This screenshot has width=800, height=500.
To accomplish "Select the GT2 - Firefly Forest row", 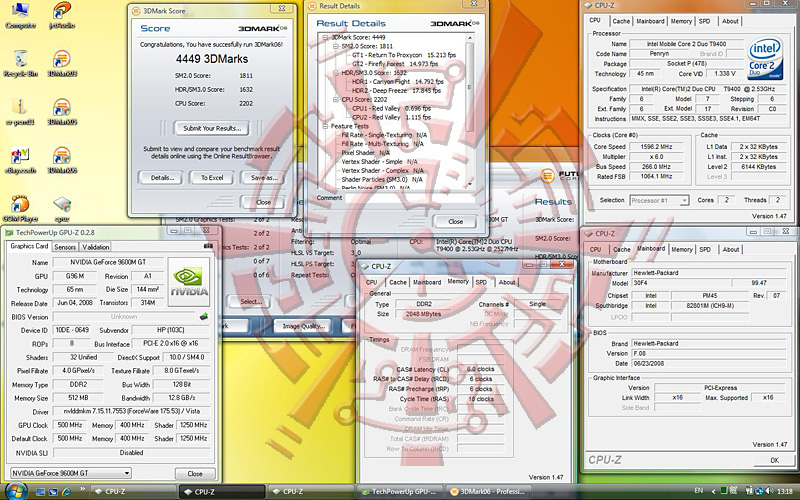I will tap(395, 64).
